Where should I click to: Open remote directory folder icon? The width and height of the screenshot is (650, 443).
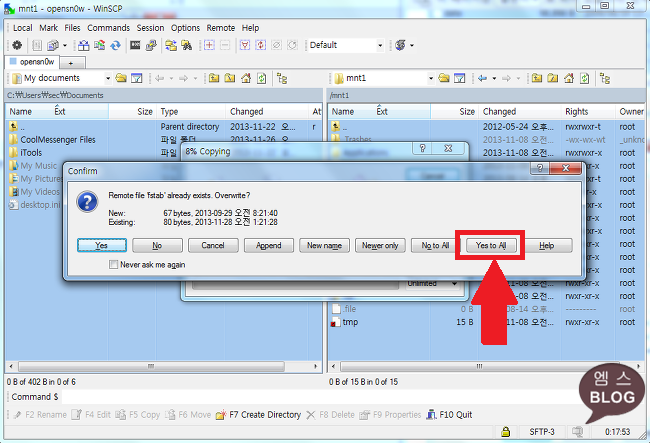click(444, 78)
